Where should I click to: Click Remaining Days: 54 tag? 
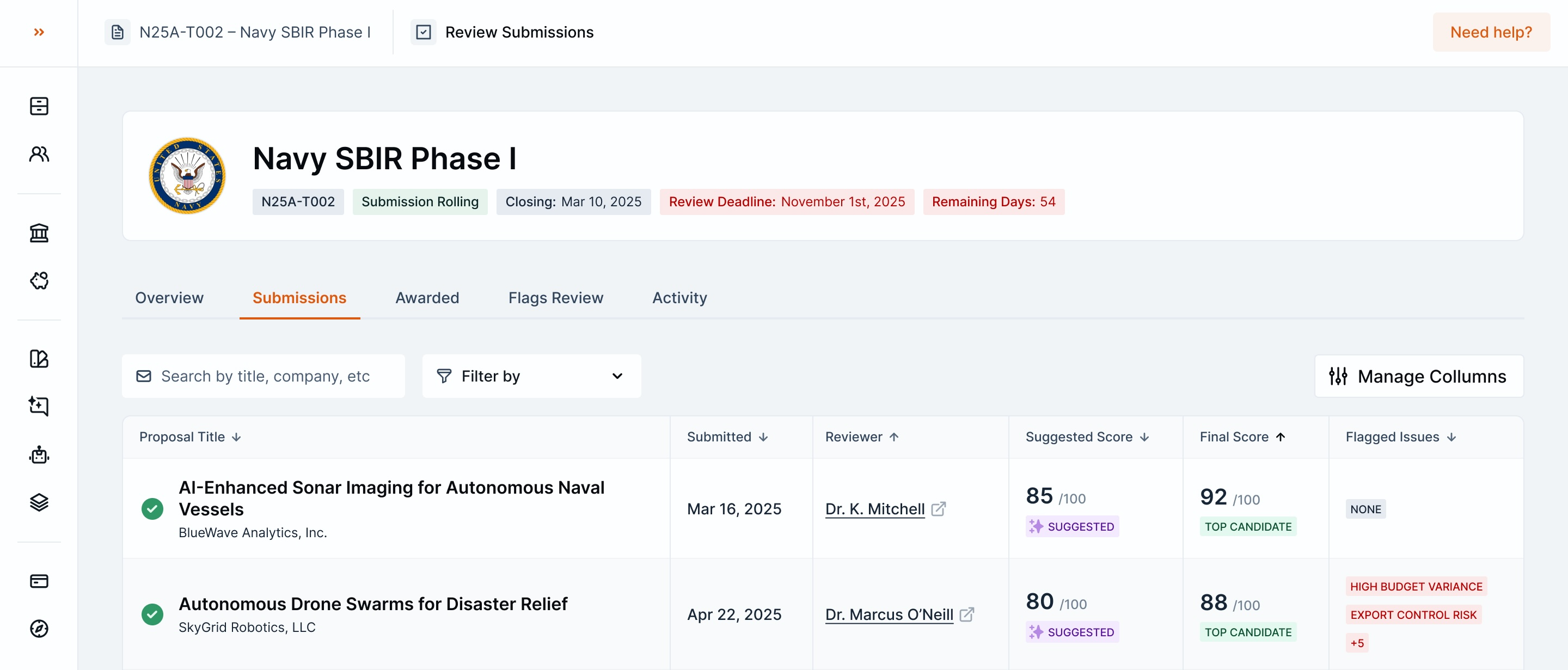994,201
